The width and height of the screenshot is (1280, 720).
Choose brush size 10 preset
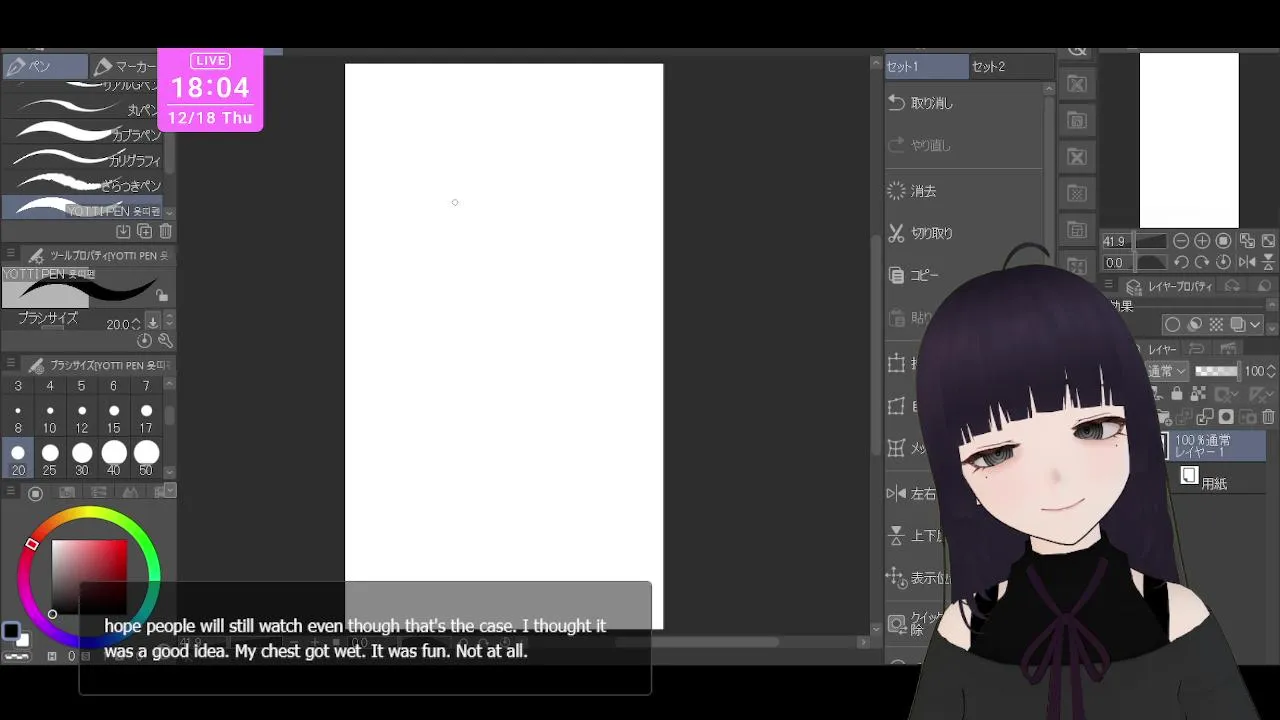pyautogui.click(x=50, y=418)
